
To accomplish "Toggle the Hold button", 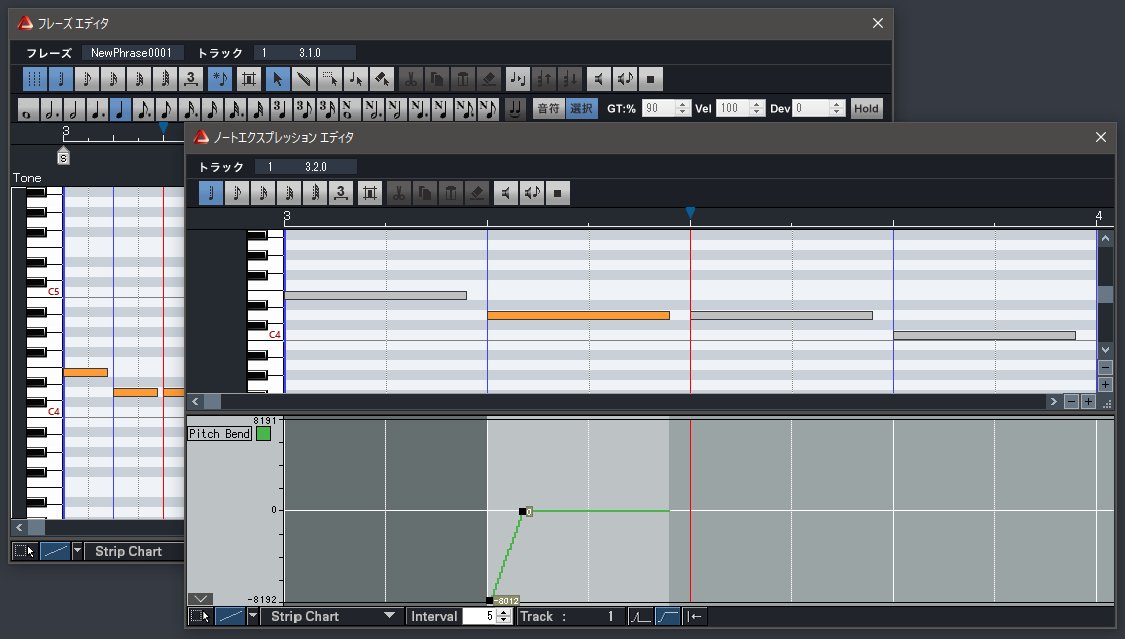I will [866, 108].
